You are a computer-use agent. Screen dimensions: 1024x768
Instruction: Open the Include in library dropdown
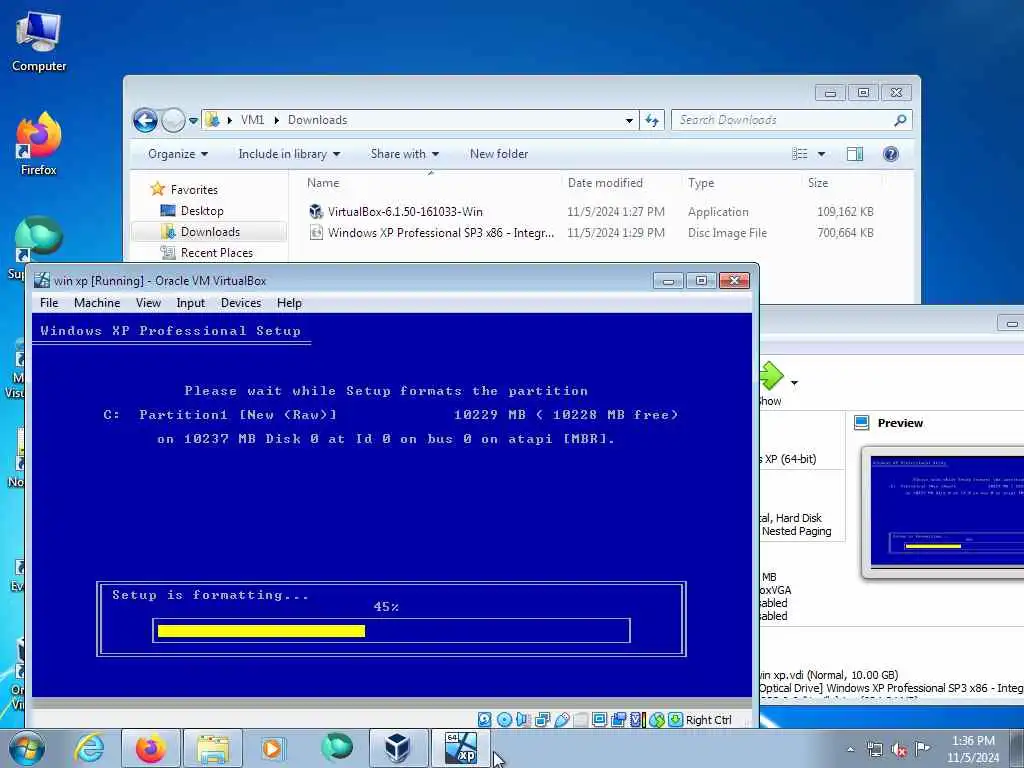tap(289, 154)
